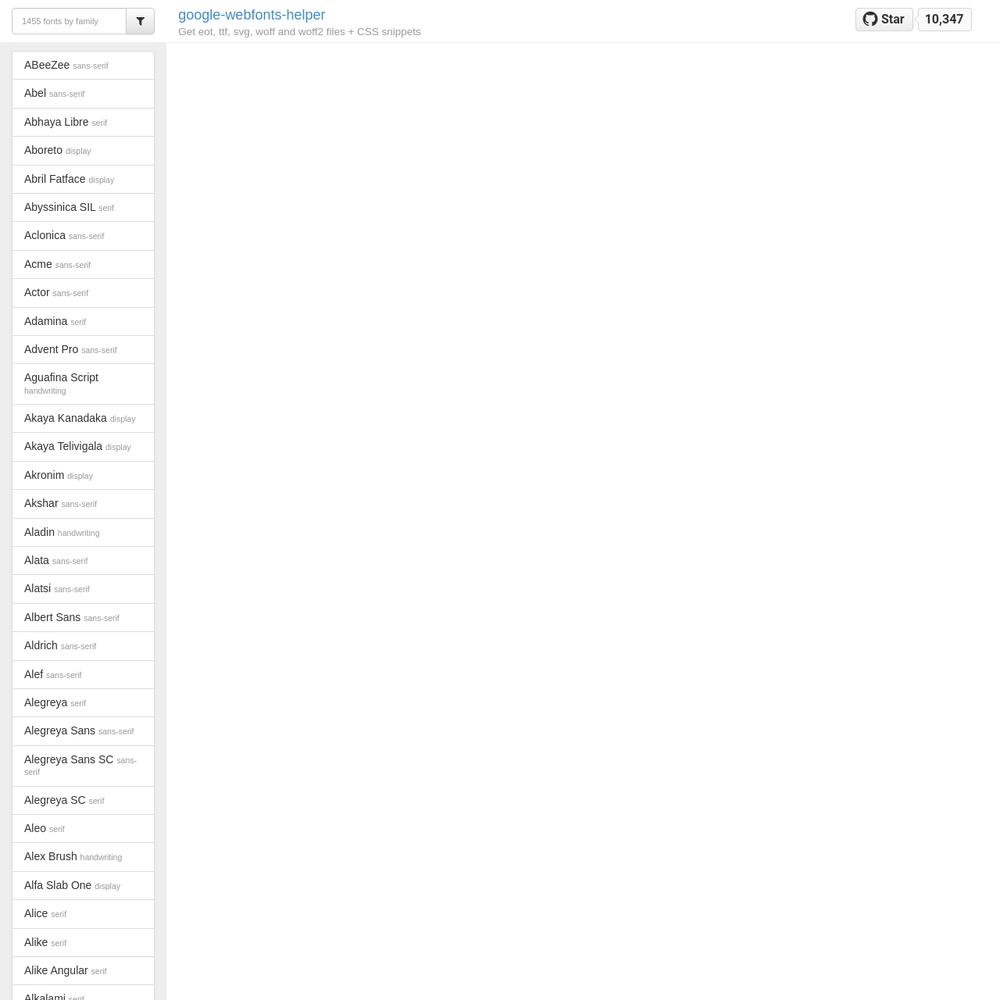This screenshot has width=1000, height=1000.
Task: Open the Abril Fatface font
Action: click(x=83, y=179)
